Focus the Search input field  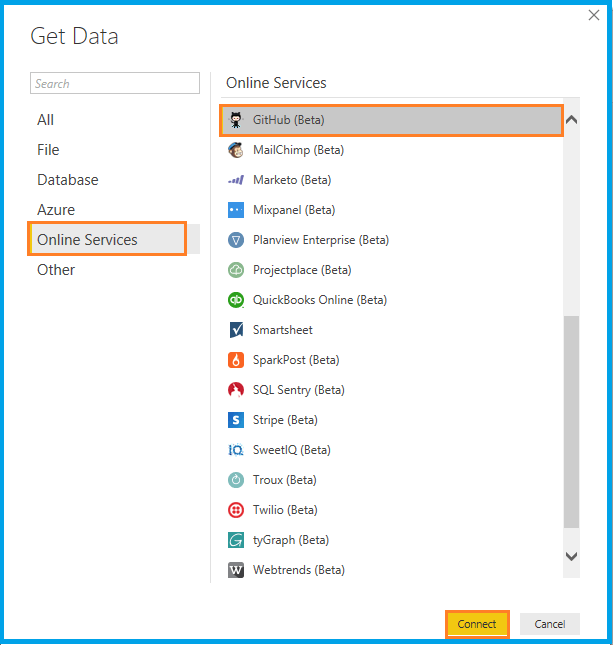pos(115,84)
